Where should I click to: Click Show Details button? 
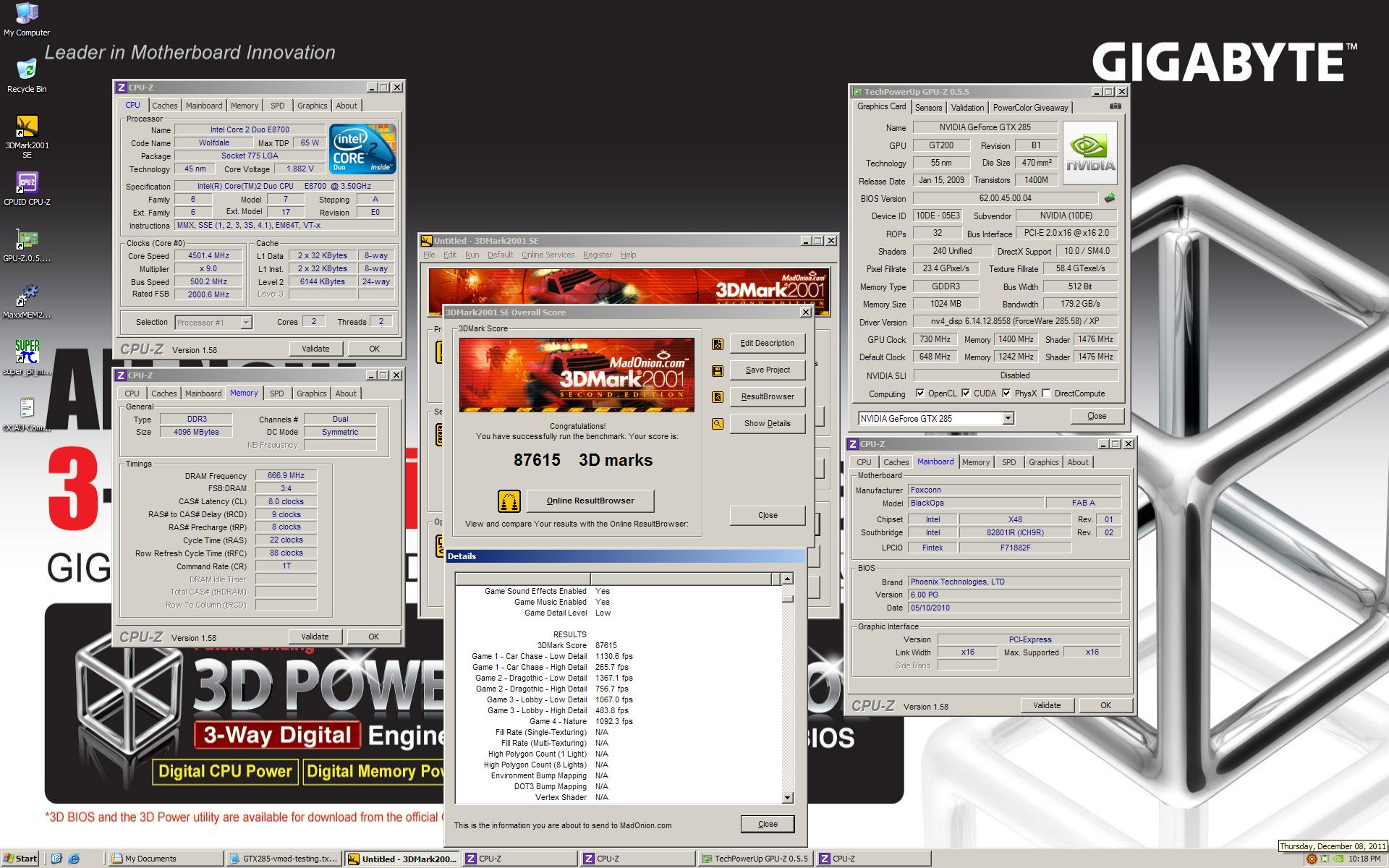tap(767, 424)
